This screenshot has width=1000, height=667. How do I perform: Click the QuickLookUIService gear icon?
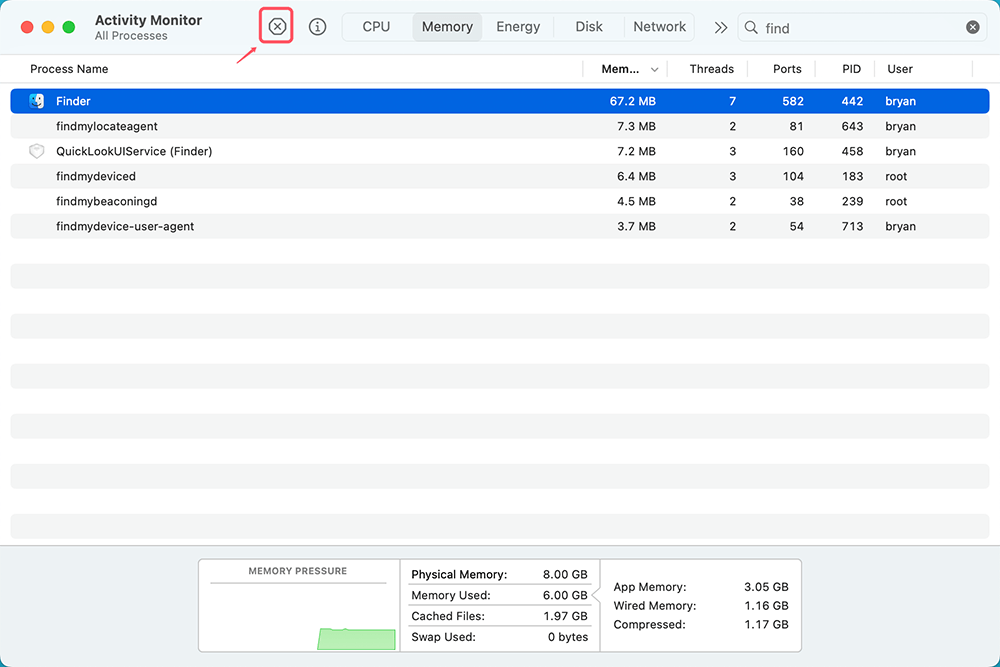click(x=36, y=151)
